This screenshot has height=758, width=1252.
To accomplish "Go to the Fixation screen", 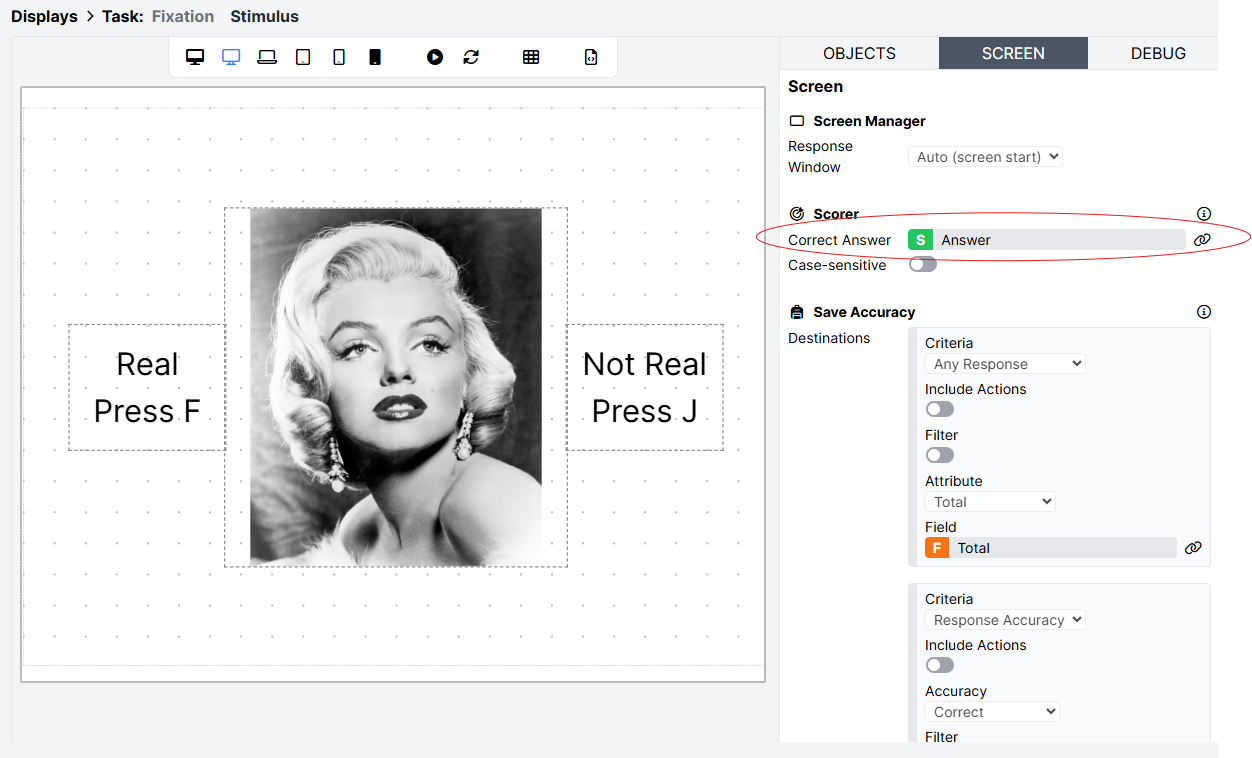I will pyautogui.click(x=183, y=16).
